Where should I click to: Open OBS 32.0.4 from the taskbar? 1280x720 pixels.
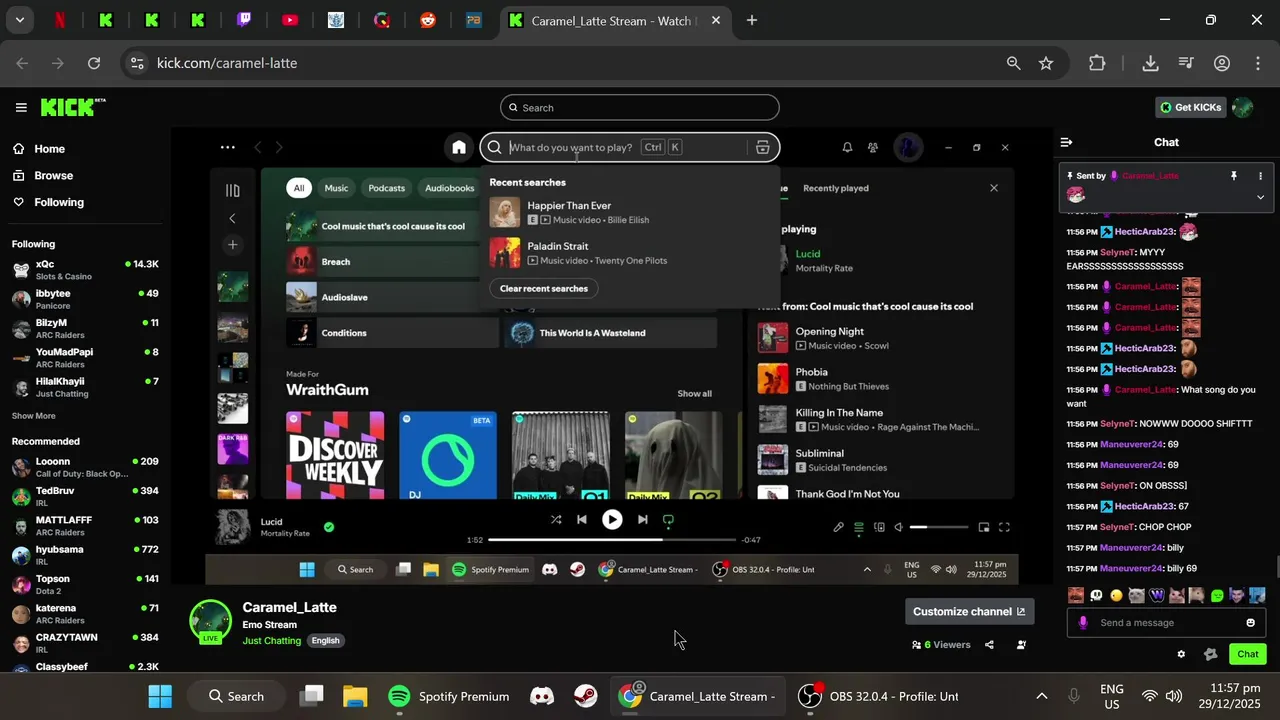coord(878,696)
